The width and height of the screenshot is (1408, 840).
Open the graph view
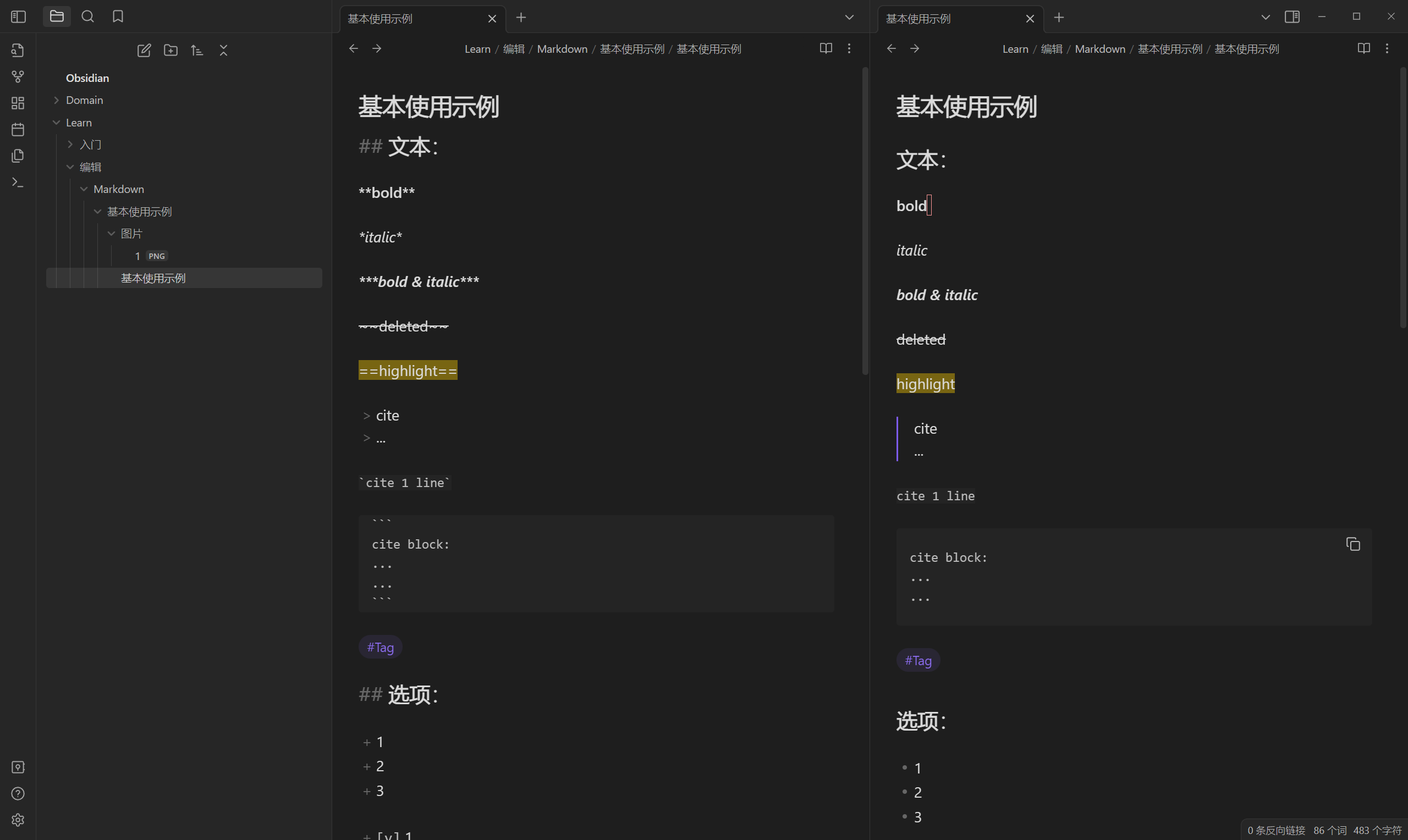[18, 76]
